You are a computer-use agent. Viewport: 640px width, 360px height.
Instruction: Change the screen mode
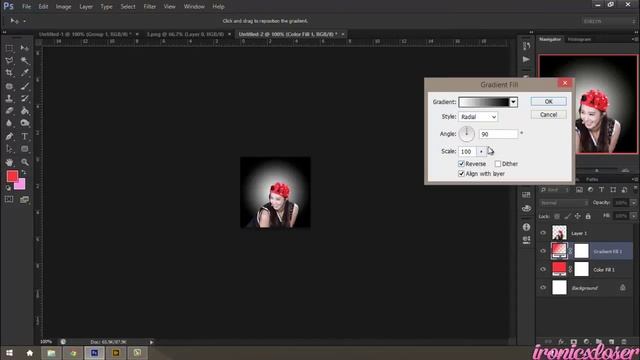24,200
